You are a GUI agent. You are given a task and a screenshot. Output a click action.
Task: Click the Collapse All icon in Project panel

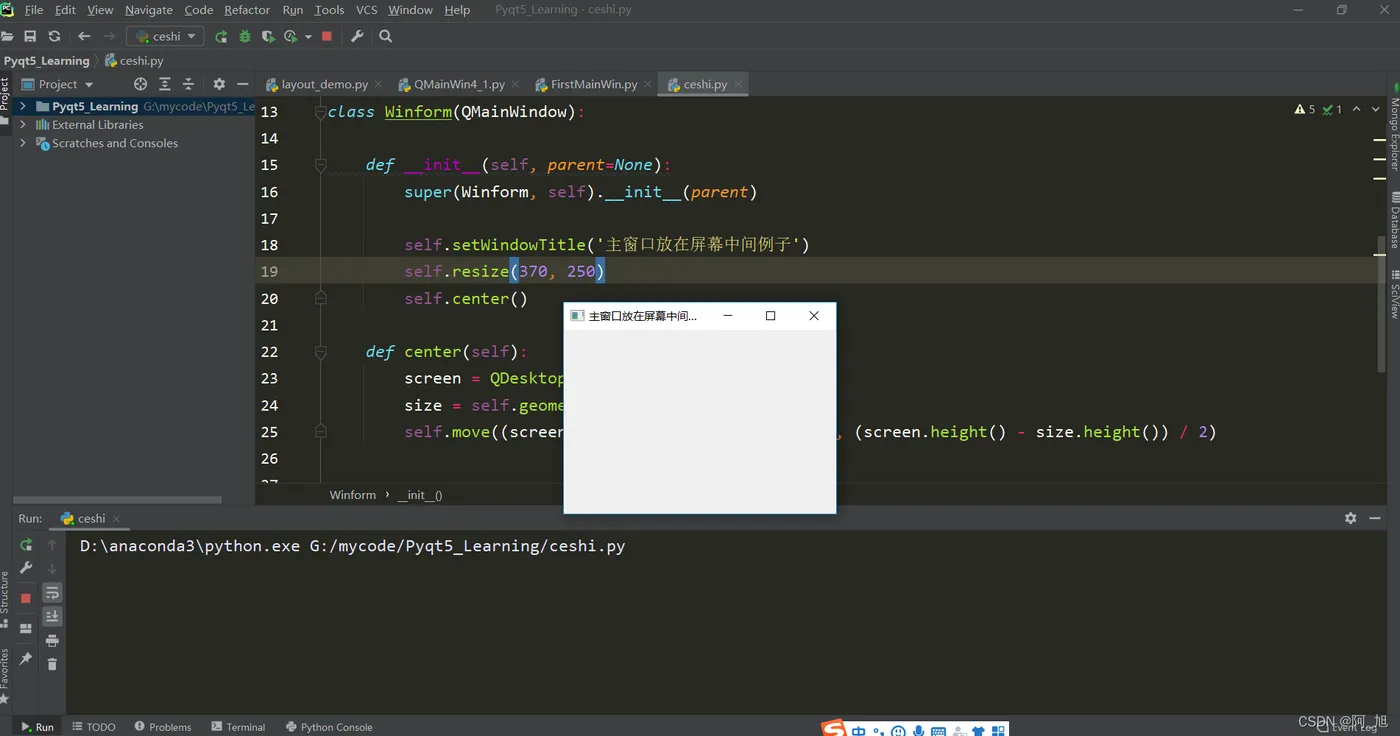click(x=188, y=84)
